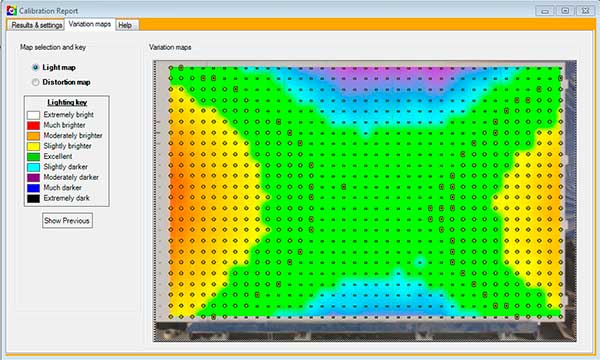Screen dimensions: 600x360
Task: Maximize the Calibration Report window
Action: click(x=565, y=11)
